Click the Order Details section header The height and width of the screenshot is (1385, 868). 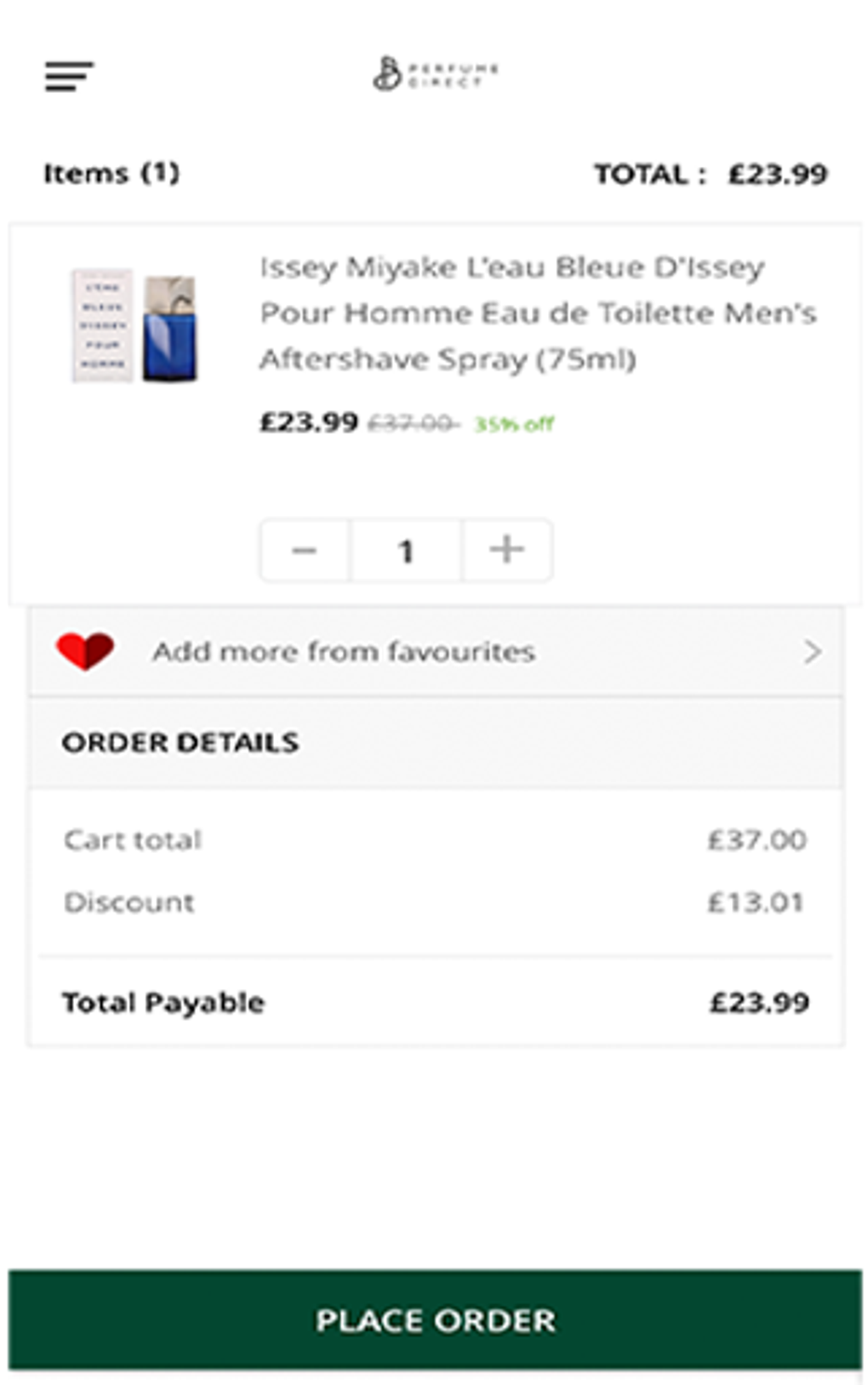click(180, 742)
